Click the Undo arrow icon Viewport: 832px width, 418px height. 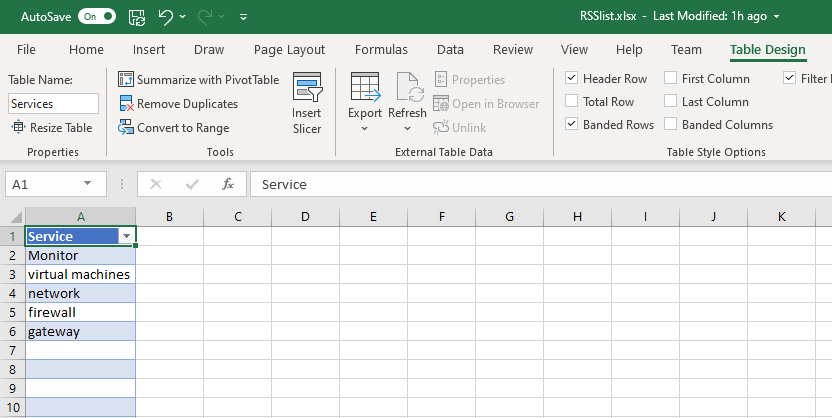166,17
